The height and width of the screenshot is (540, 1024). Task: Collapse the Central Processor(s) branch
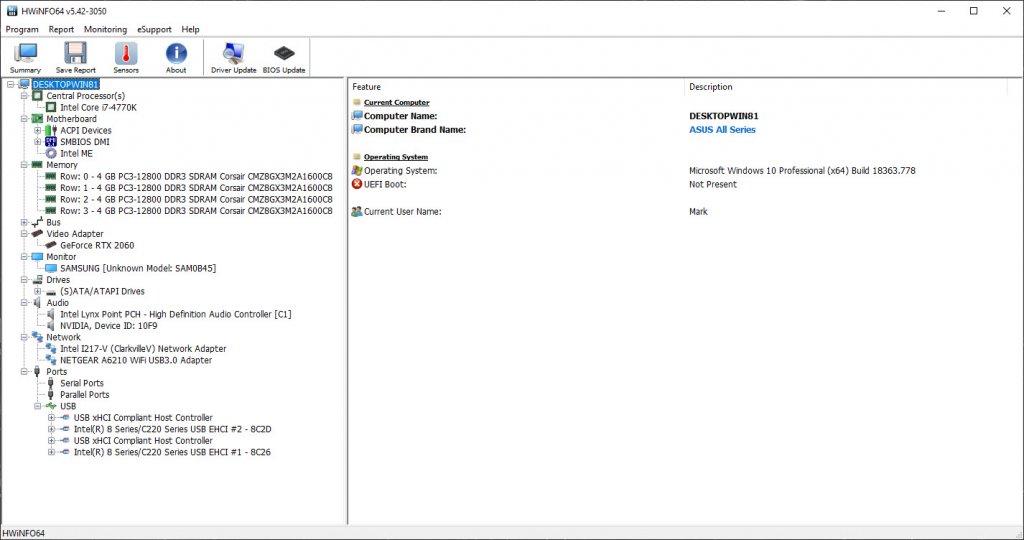[24, 96]
